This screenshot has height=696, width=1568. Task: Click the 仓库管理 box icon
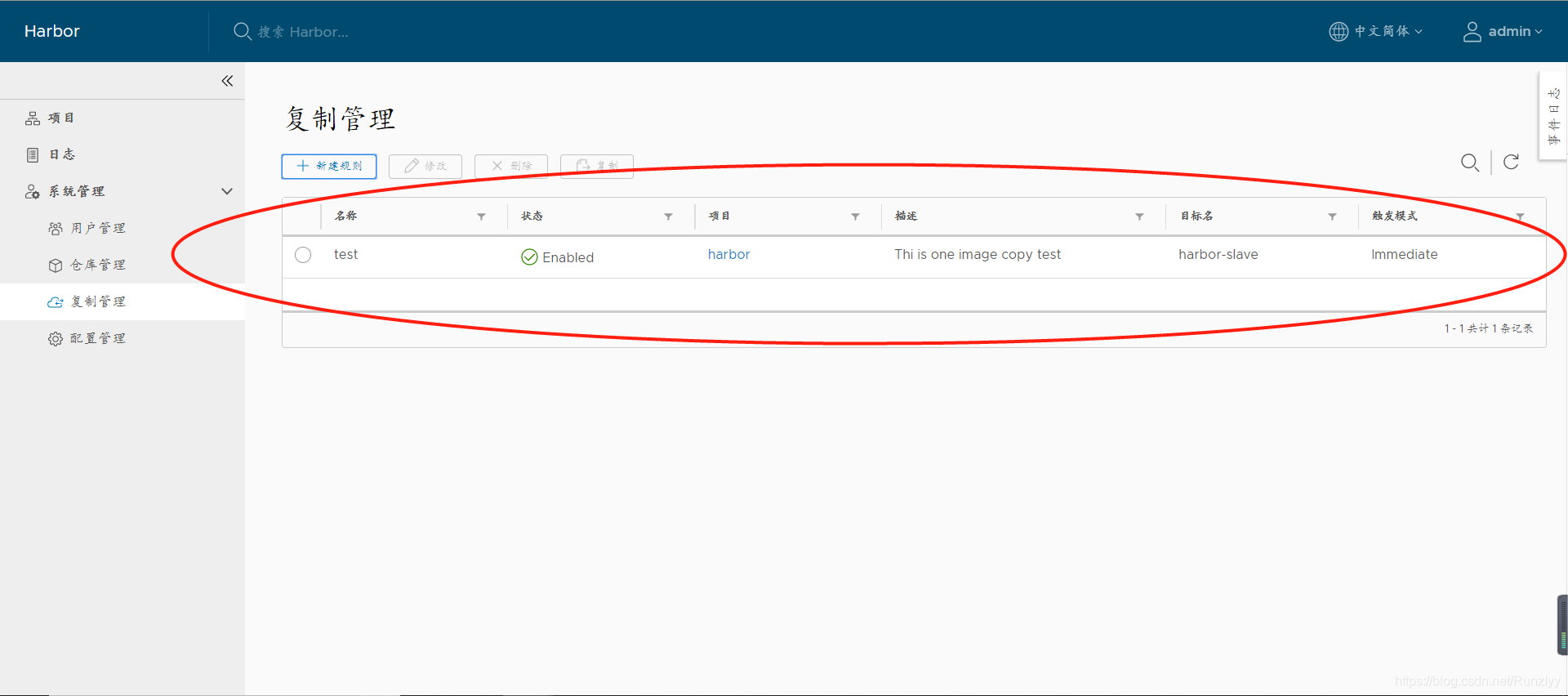pos(56,265)
